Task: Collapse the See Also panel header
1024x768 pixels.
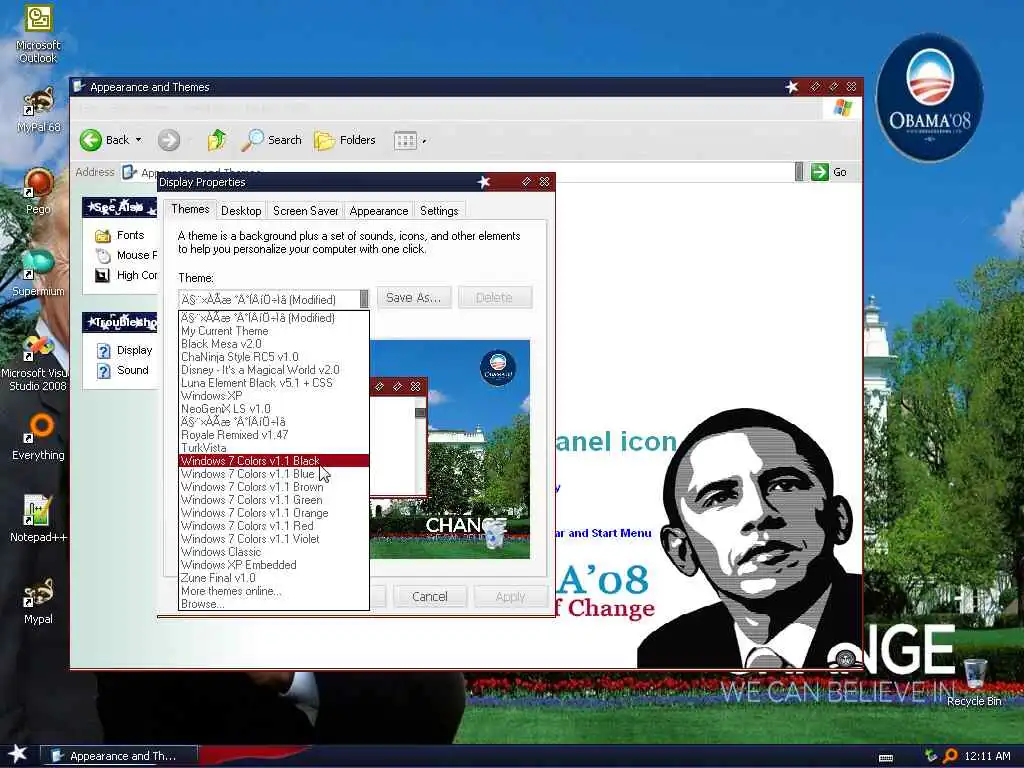Action: click(x=120, y=208)
